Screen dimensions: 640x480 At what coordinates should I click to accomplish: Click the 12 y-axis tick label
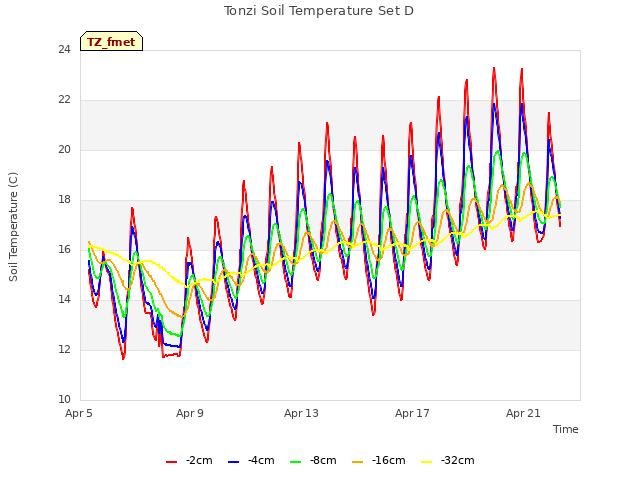[64, 349]
